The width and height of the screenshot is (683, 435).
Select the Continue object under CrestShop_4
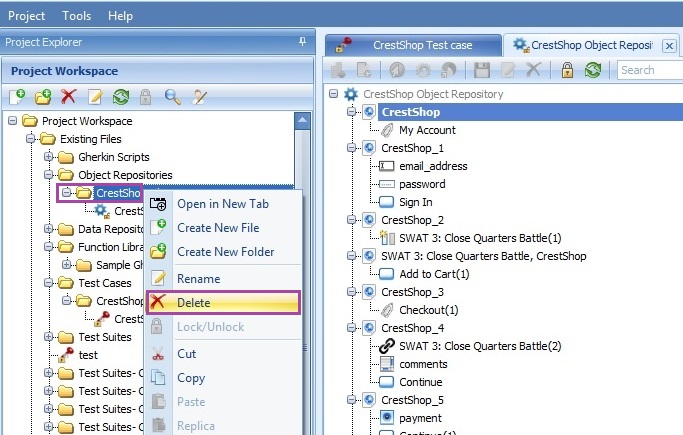click(x=421, y=382)
